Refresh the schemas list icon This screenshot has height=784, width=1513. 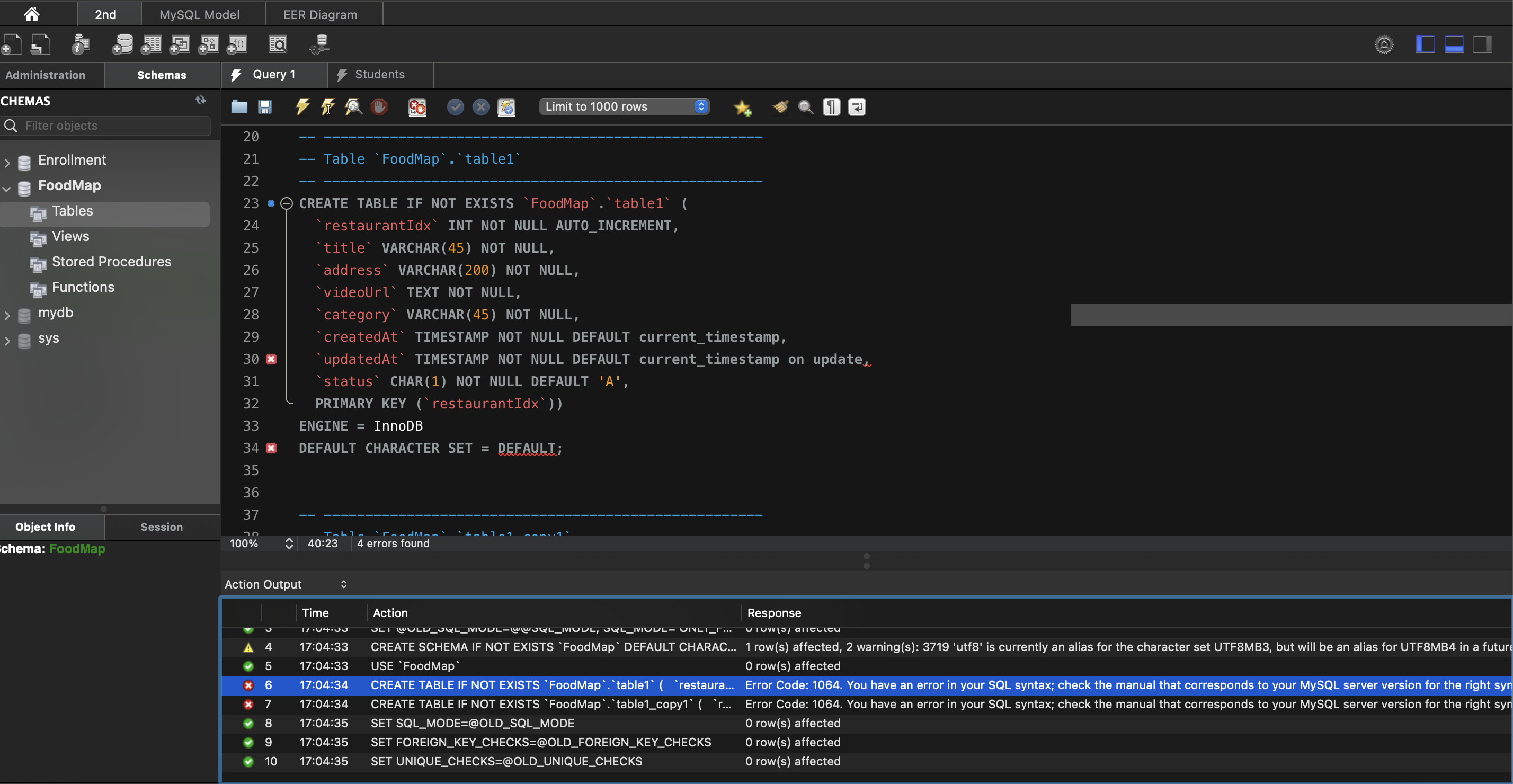coord(200,101)
